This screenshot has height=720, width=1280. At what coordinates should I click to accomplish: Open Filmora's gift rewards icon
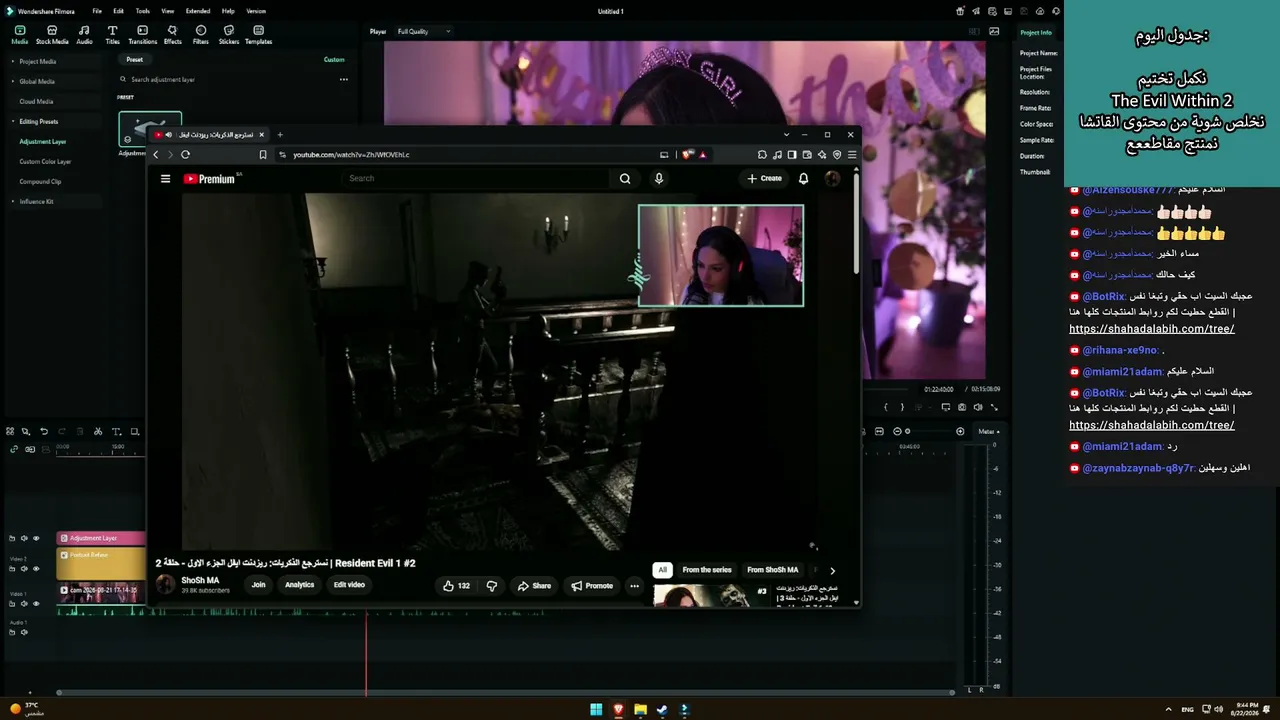tap(960, 11)
